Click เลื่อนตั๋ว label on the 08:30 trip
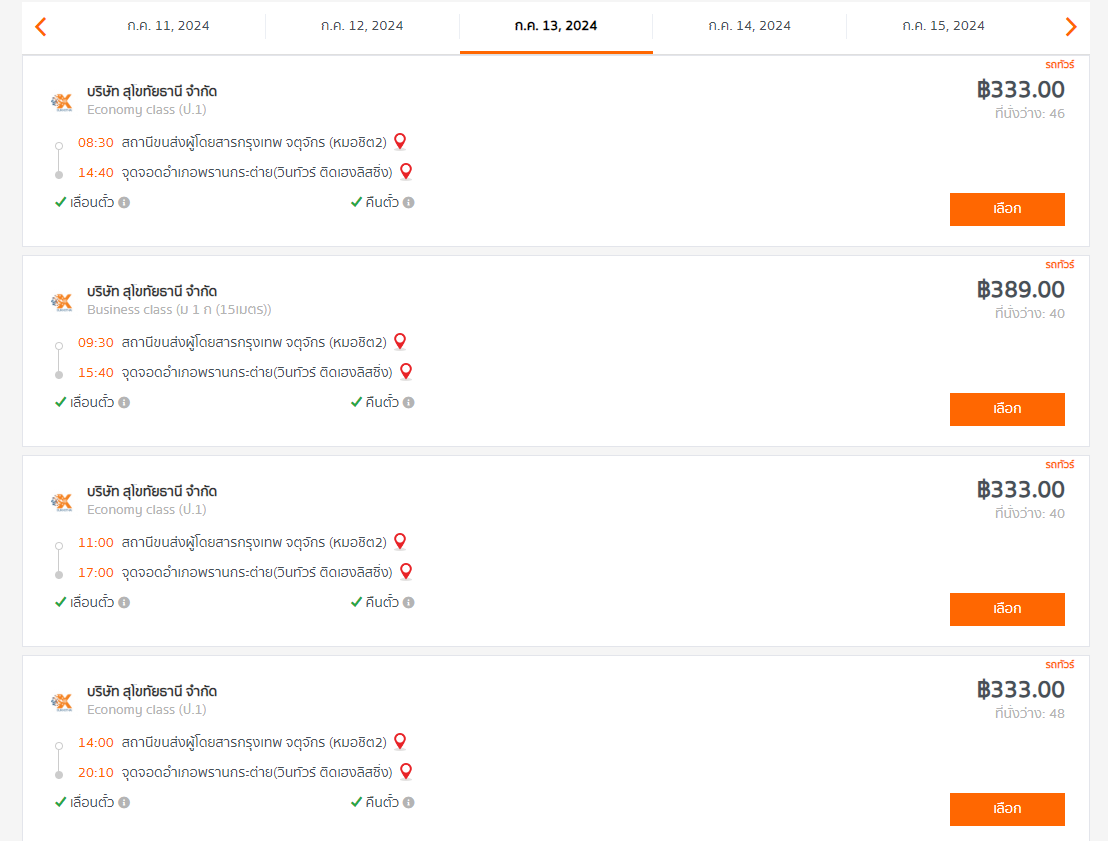Screen dimensions: 1108x841 (x=92, y=202)
